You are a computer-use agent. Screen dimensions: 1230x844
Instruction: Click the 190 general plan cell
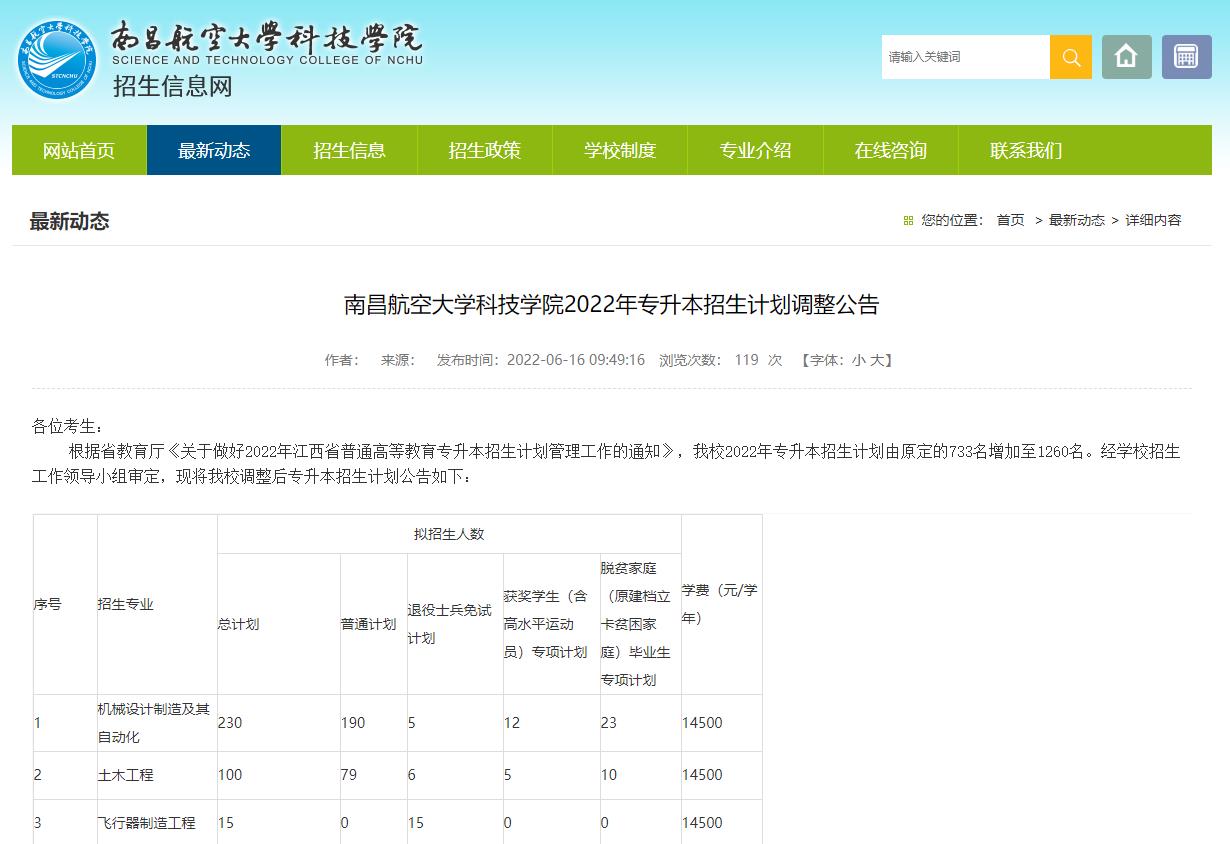[373, 723]
